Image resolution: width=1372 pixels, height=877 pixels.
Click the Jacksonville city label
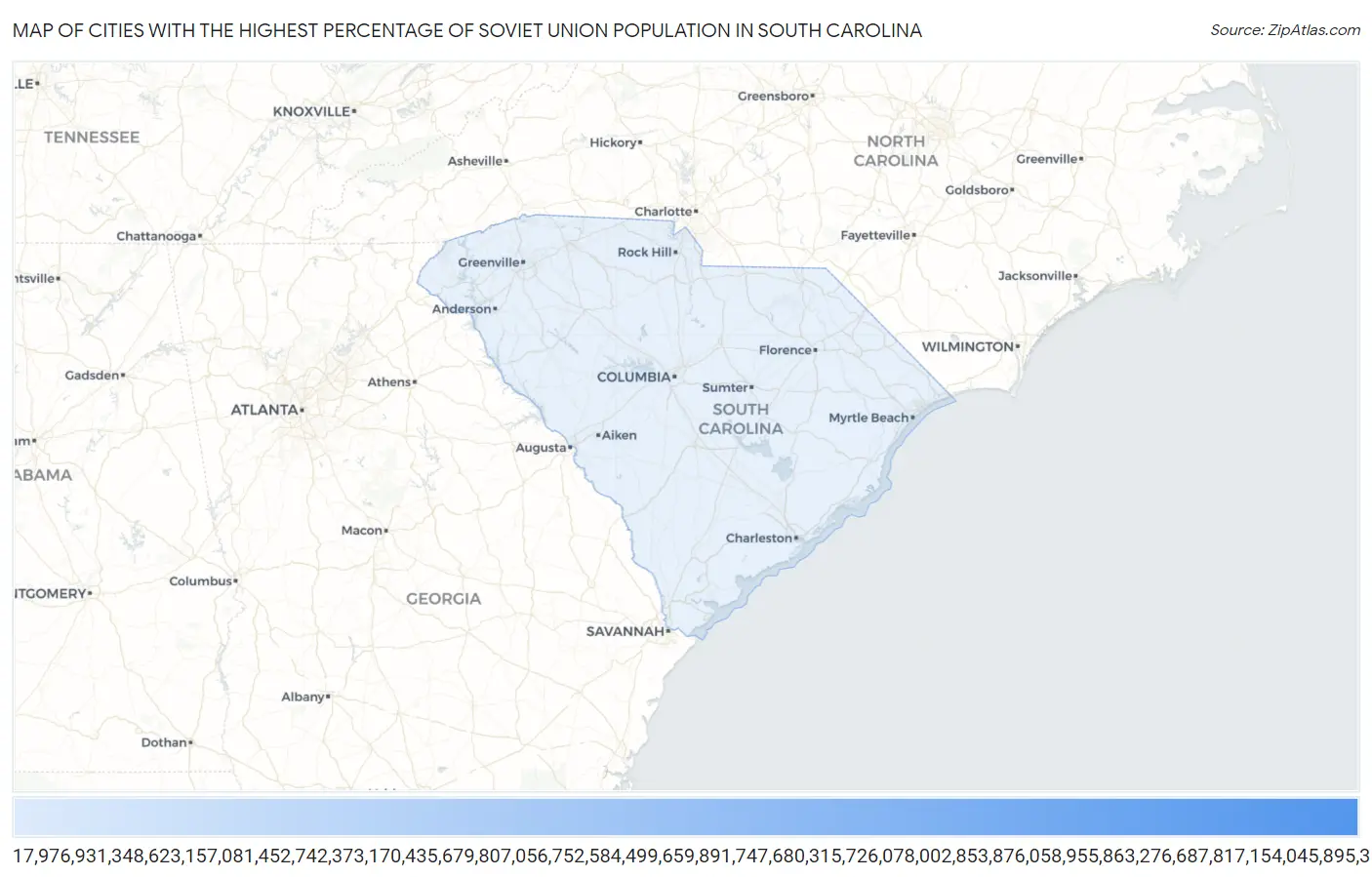coord(1036,276)
